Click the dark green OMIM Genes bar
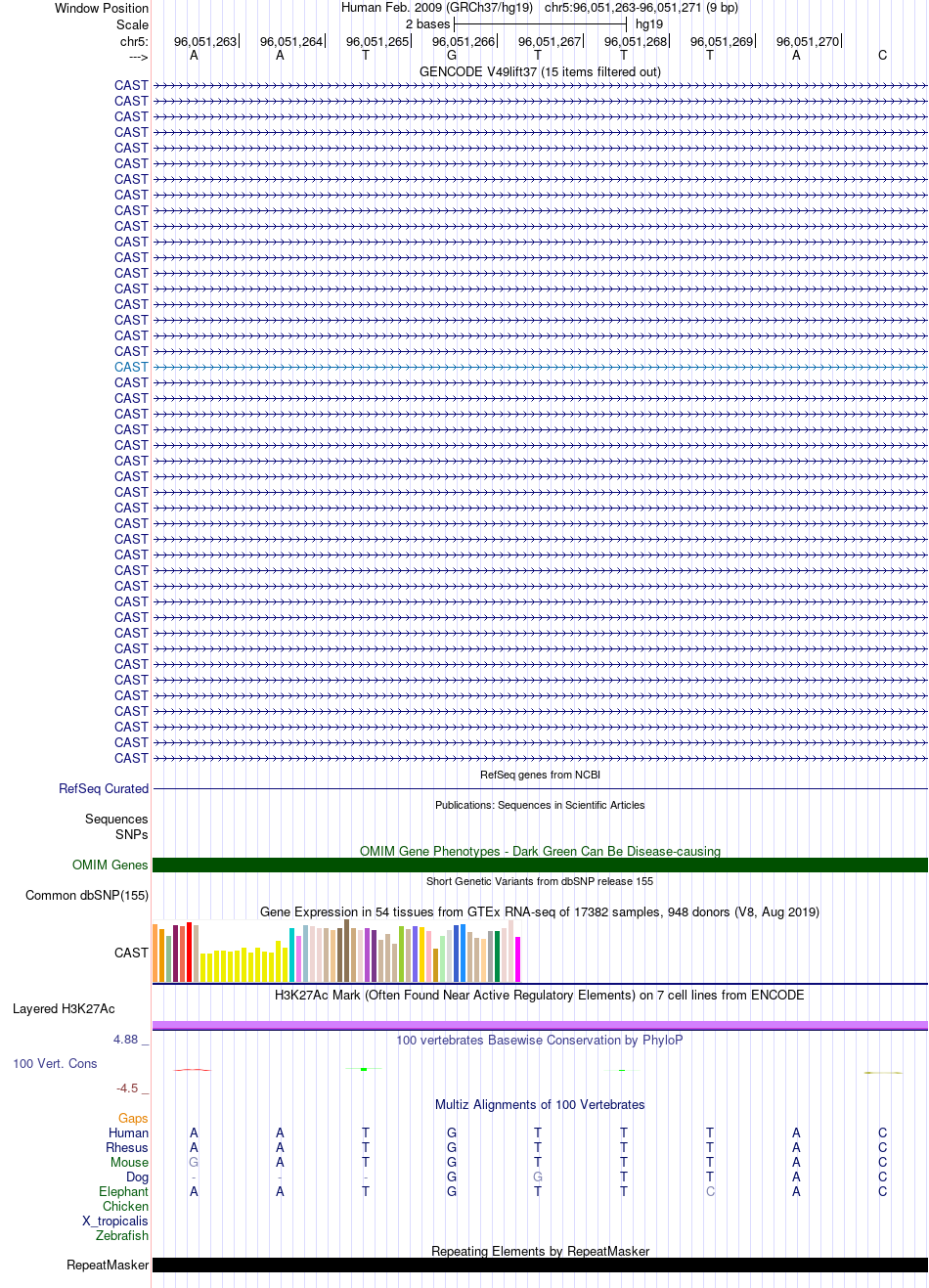The height and width of the screenshot is (1288, 929). [x=540, y=865]
